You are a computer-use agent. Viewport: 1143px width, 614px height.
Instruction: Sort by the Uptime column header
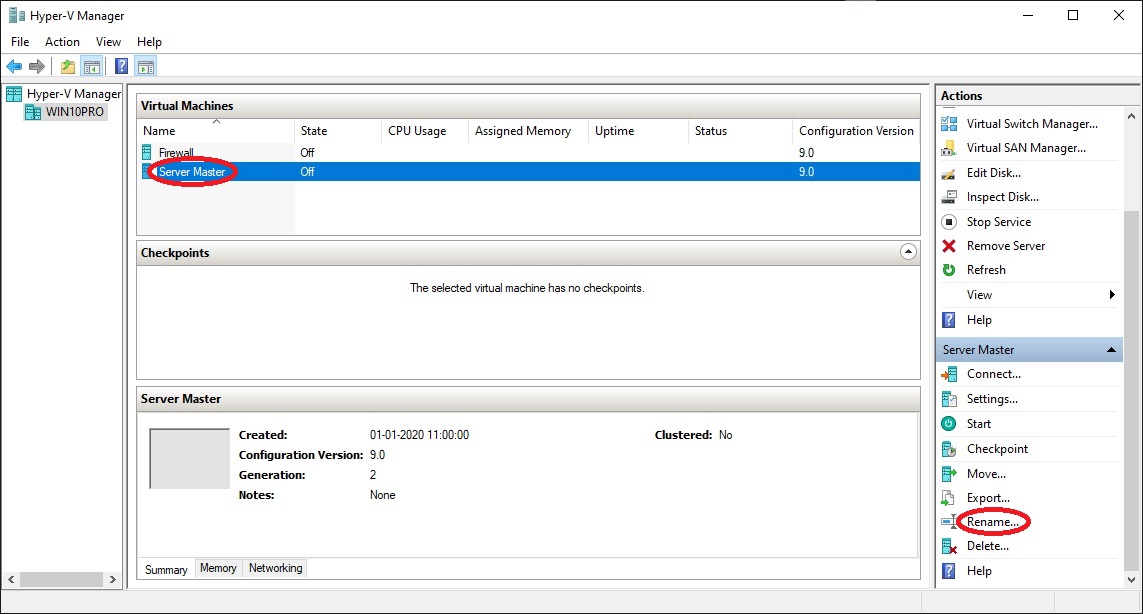[639, 131]
